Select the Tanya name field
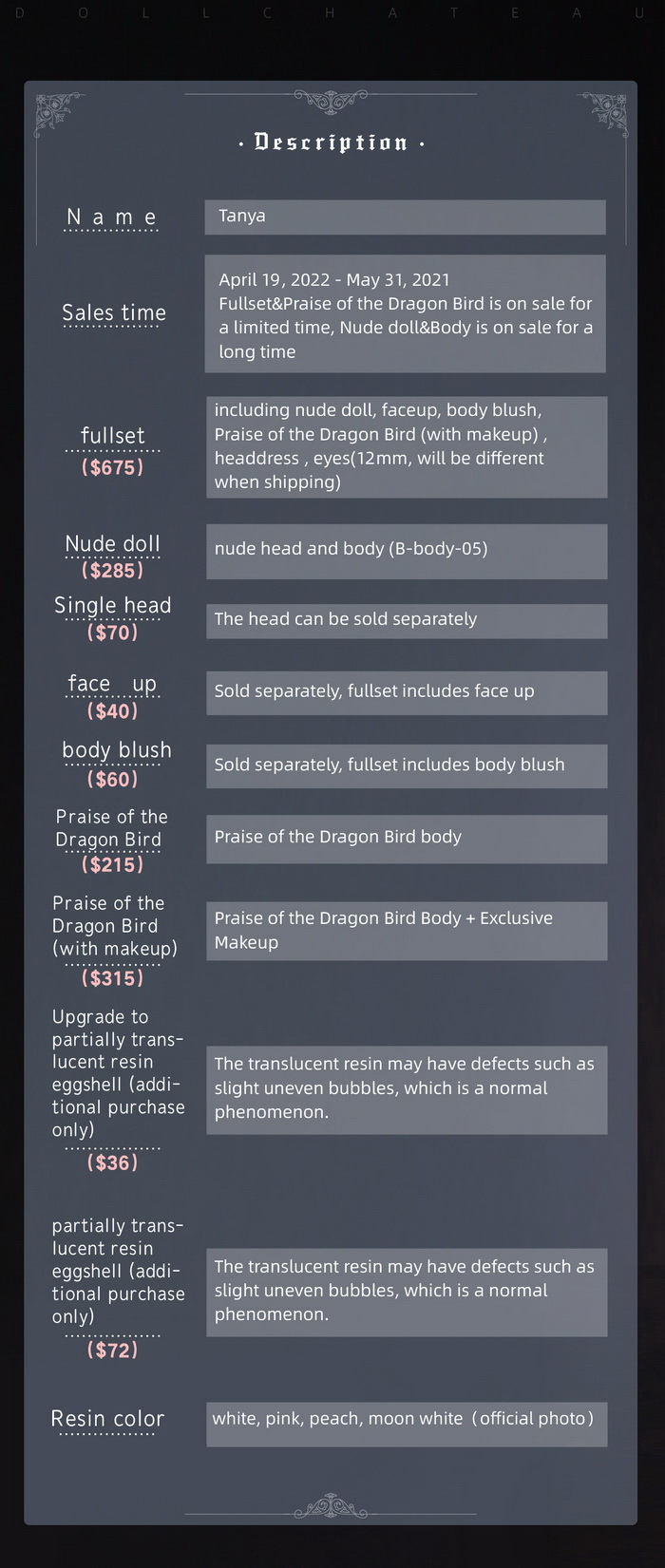The image size is (665, 1568). click(405, 217)
